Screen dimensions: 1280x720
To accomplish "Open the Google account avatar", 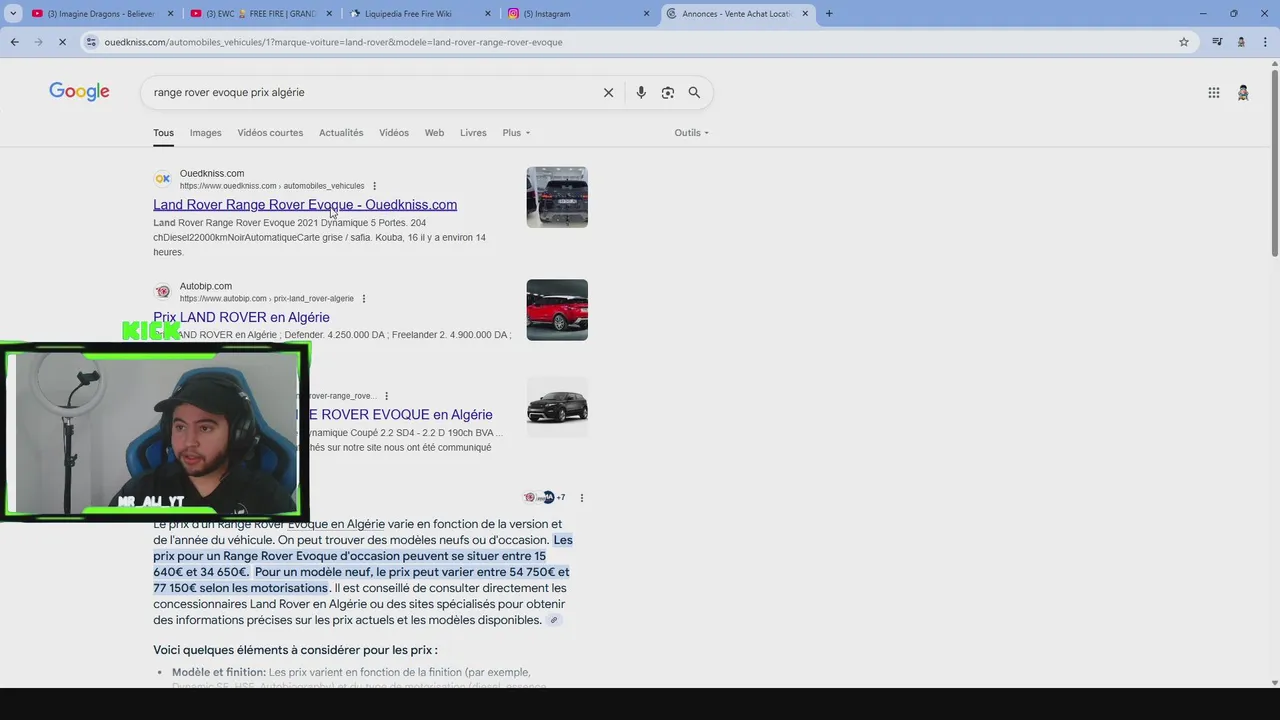I will (1243, 92).
